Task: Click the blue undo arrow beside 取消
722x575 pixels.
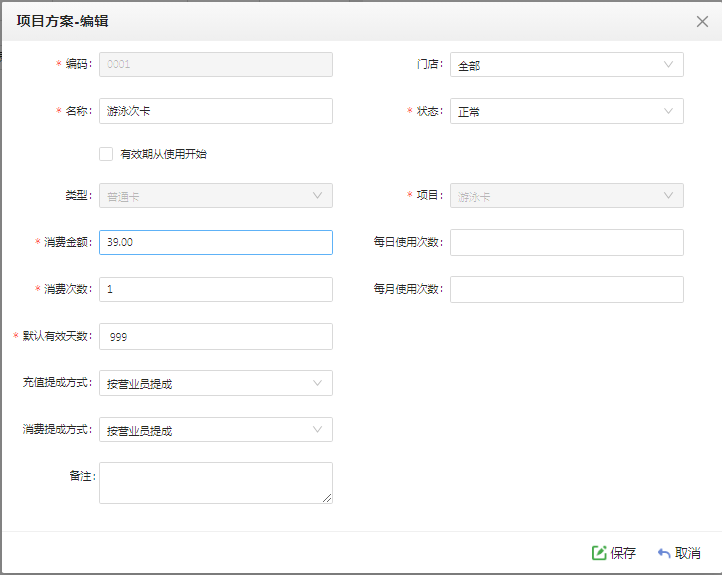Action: pos(664,552)
